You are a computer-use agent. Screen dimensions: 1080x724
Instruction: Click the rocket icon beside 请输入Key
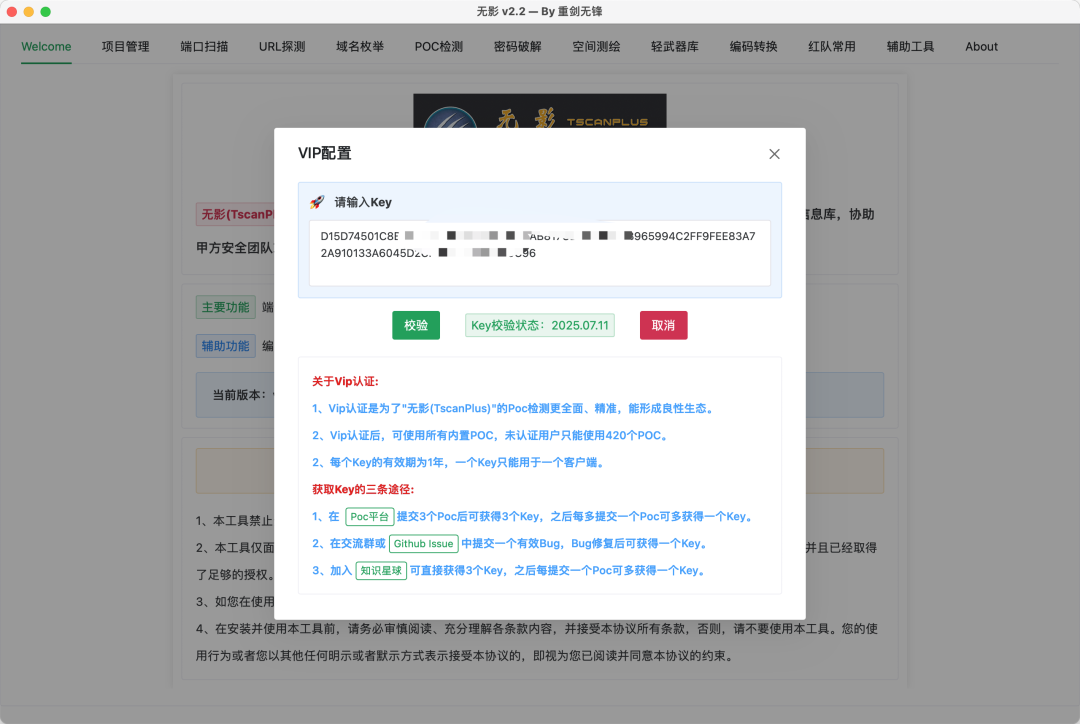(x=317, y=202)
